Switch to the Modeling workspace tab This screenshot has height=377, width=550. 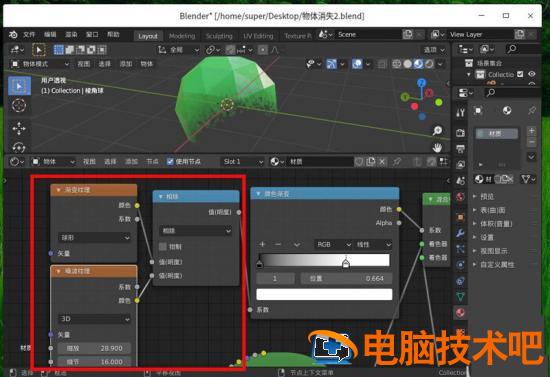pyautogui.click(x=182, y=36)
